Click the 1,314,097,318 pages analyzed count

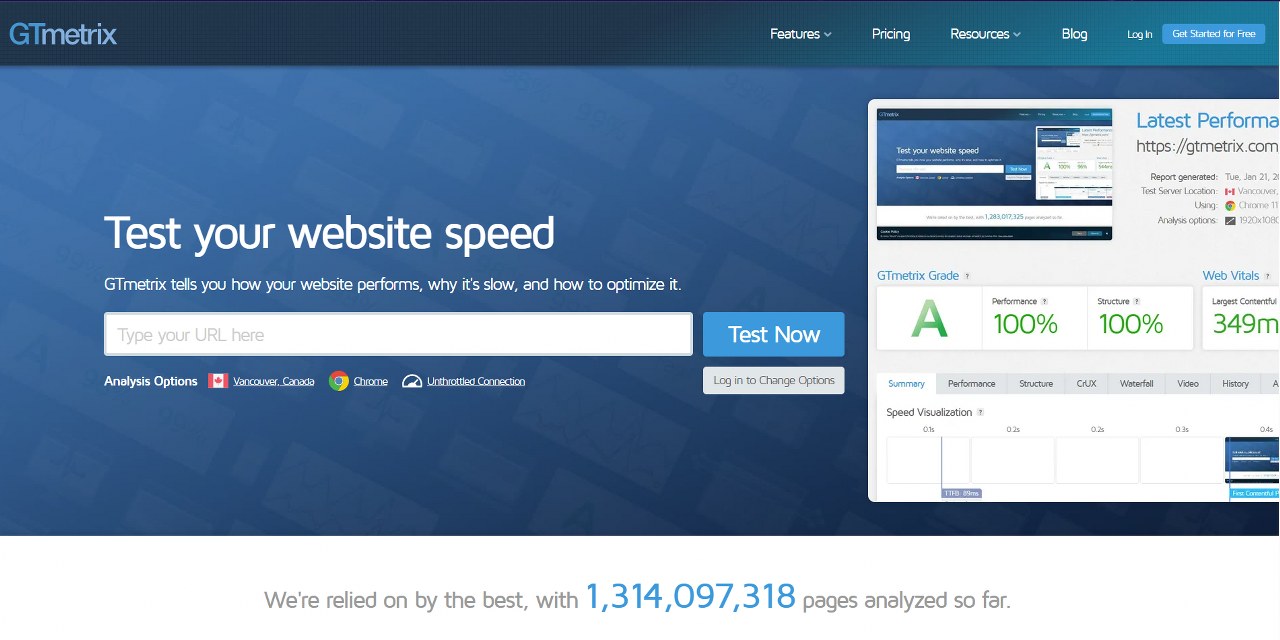pyautogui.click(x=690, y=597)
